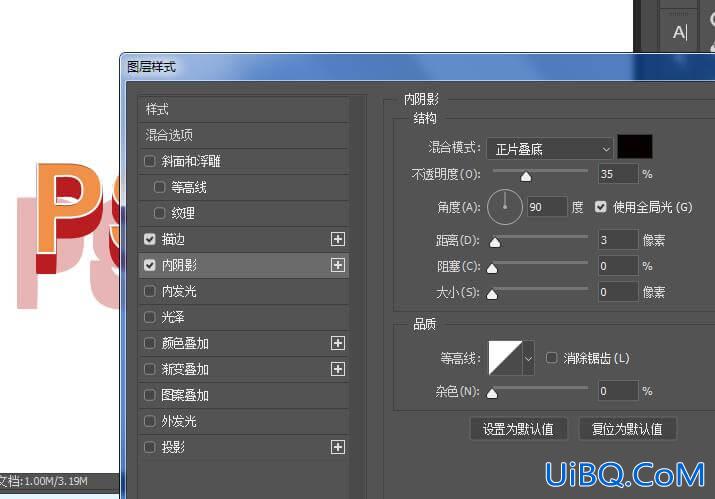Add another Drop Shadow (投影) with plus icon
Image resolution: width=715 pixels, height=499 pixels.
[x=337, y=447]
